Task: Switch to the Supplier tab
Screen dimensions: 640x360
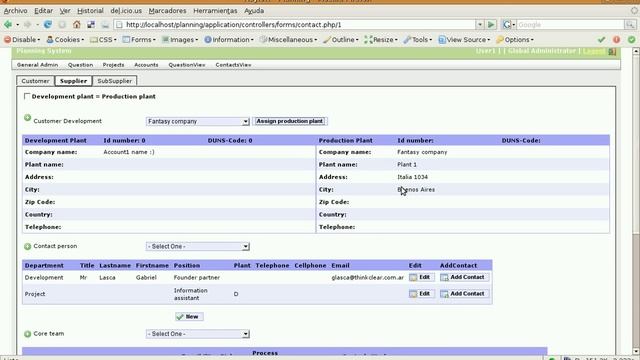Action: [73, 81]
